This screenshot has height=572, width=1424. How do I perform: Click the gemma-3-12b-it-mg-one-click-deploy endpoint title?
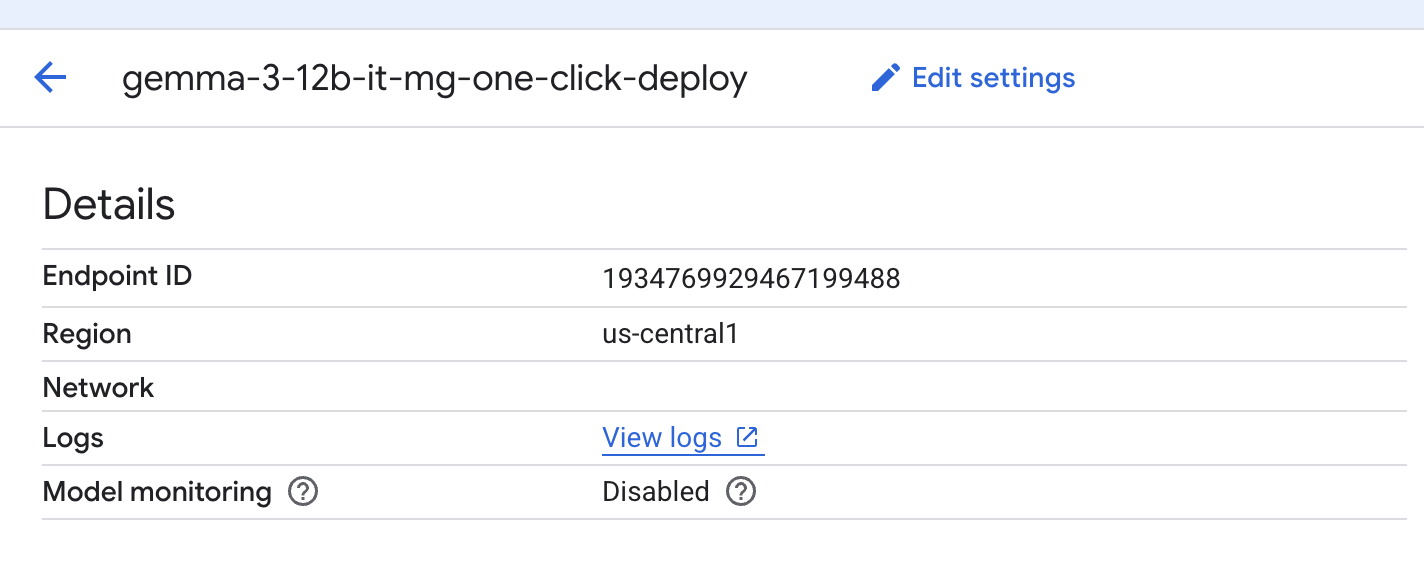(x=434, y=79)
